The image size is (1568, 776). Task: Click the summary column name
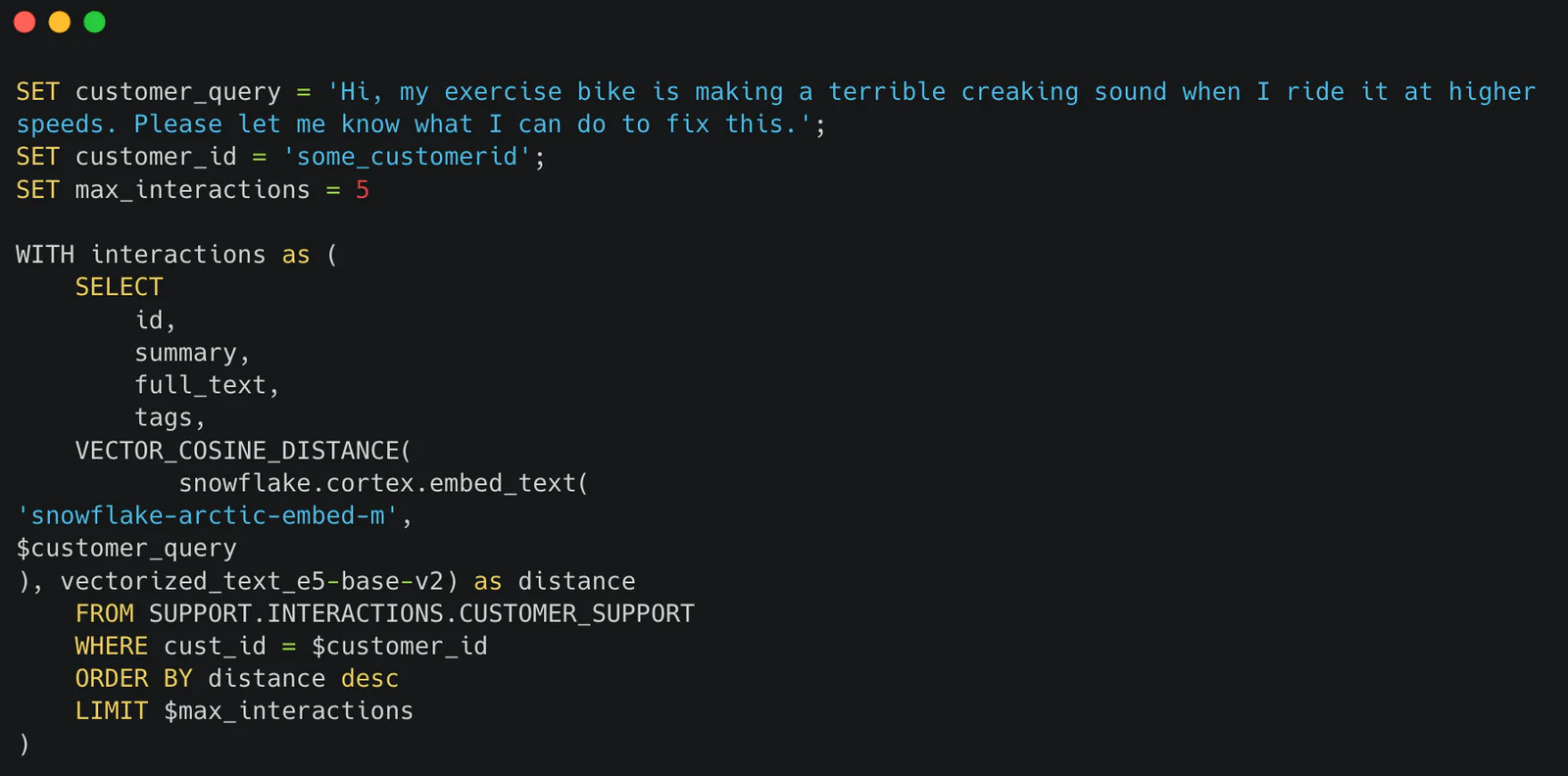[x=186, y=353]
